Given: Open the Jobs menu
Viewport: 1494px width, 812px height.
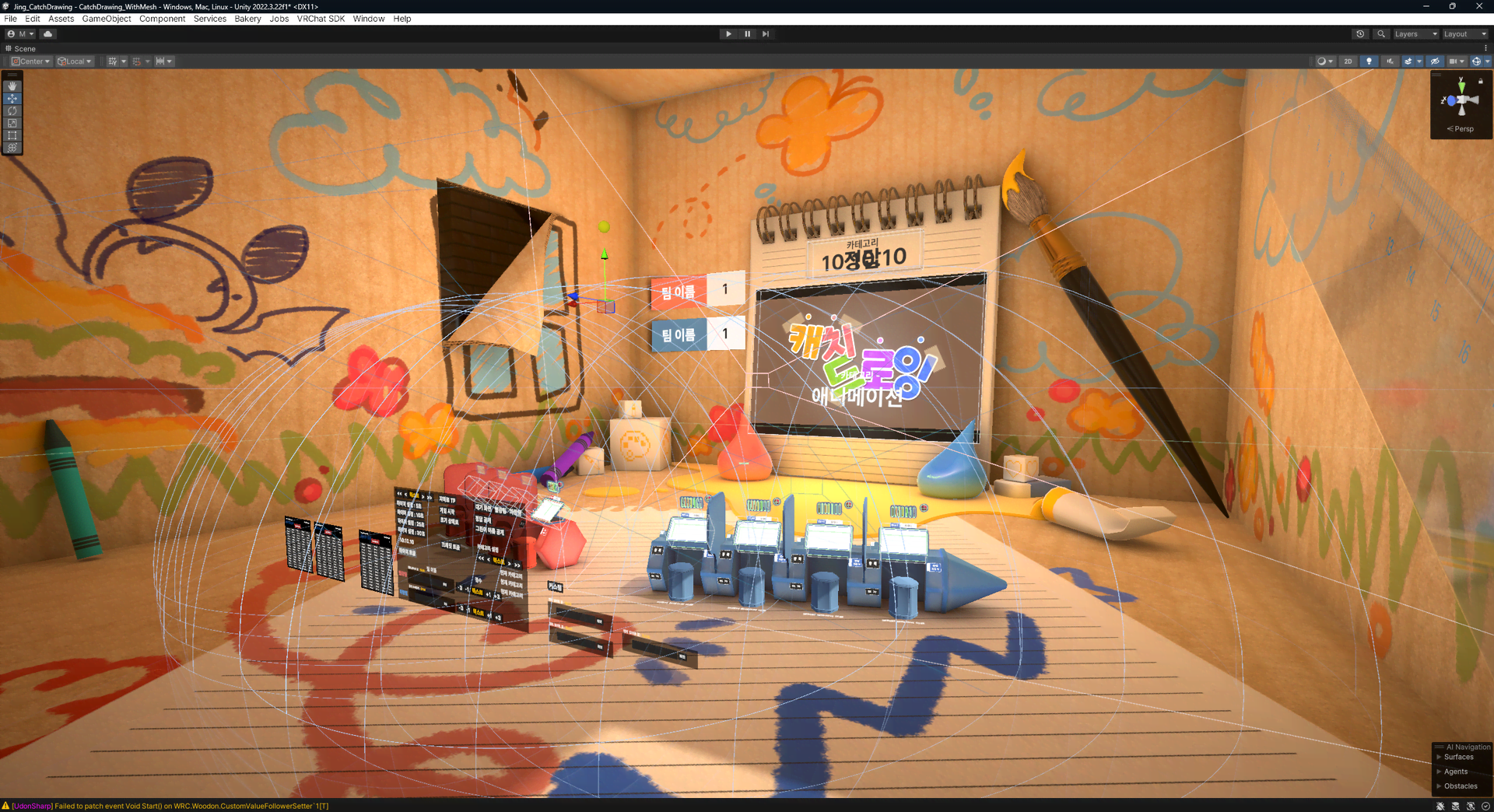Looking at the screenshot, I should coord(279,19).
